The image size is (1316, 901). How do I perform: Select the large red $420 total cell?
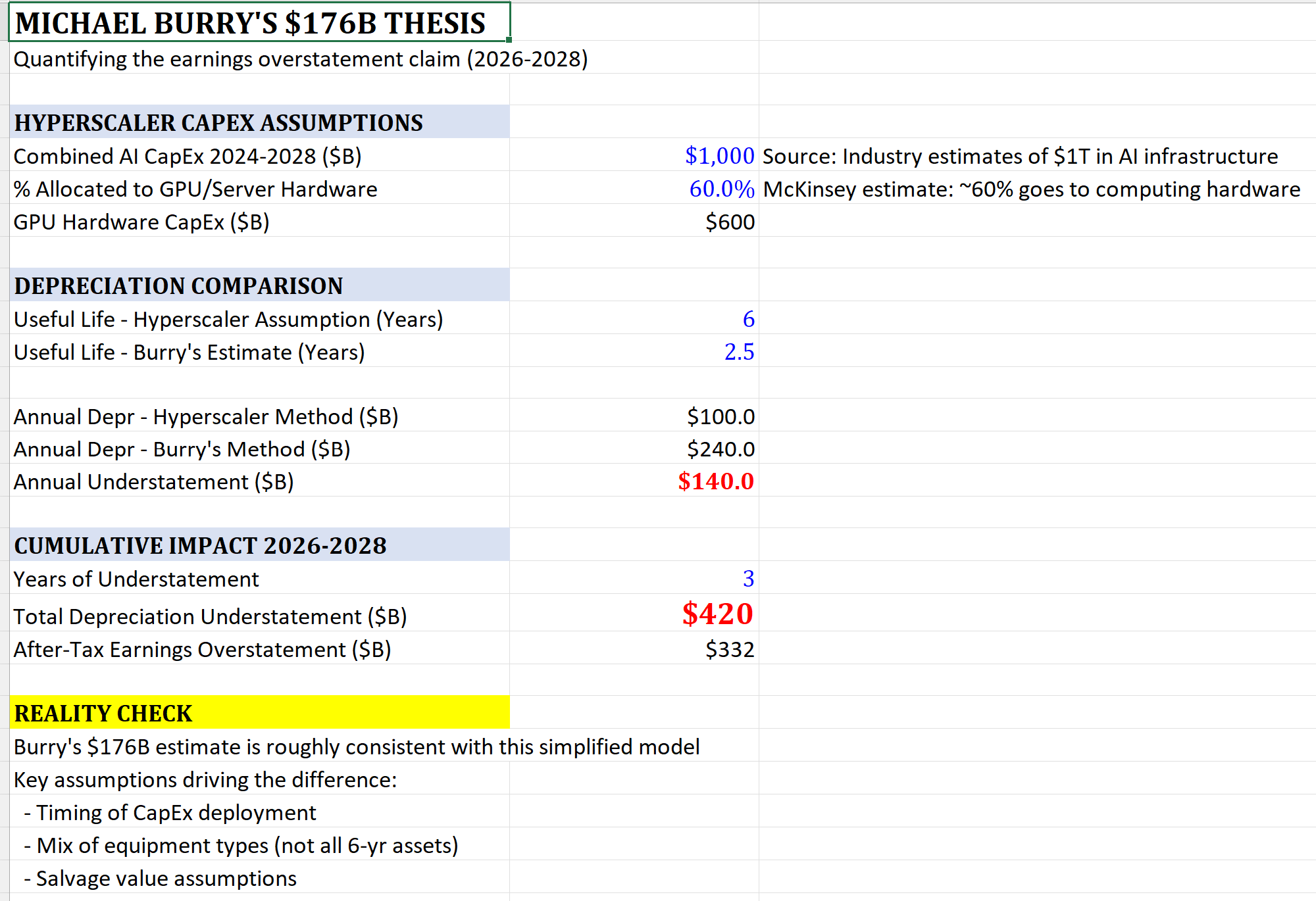(717, 614)
